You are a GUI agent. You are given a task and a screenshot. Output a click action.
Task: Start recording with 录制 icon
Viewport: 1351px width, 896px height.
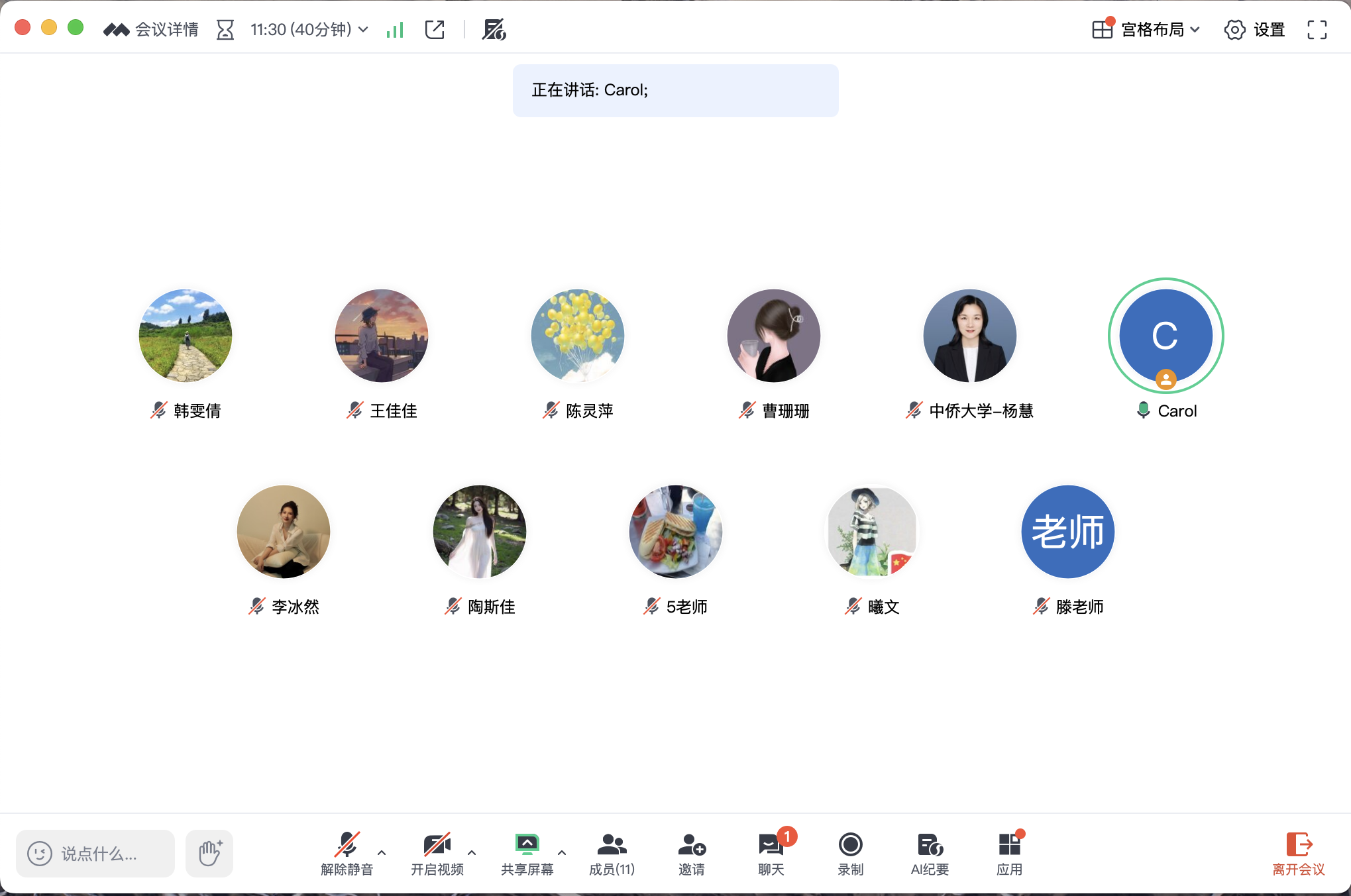point(850,853)
